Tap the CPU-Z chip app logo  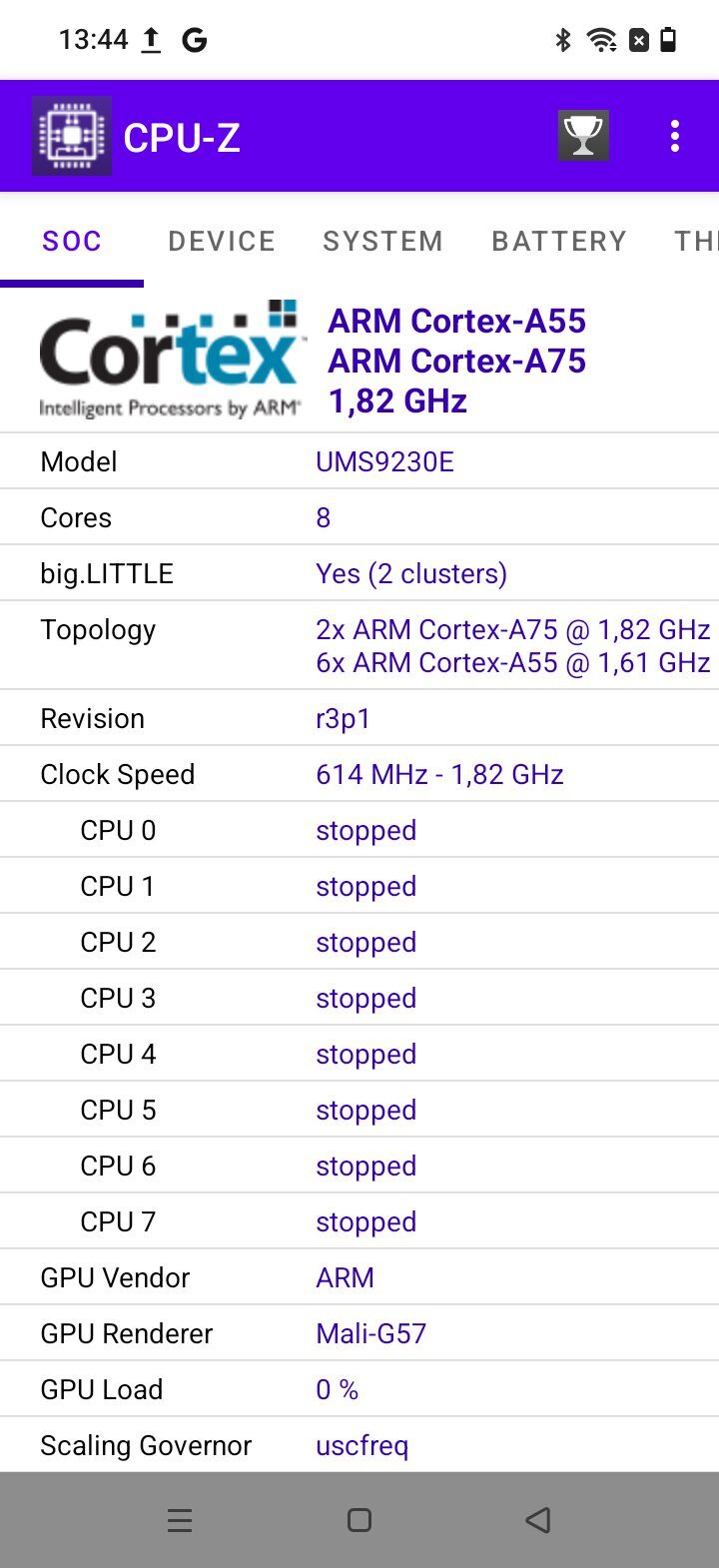[x=71, y=136]
